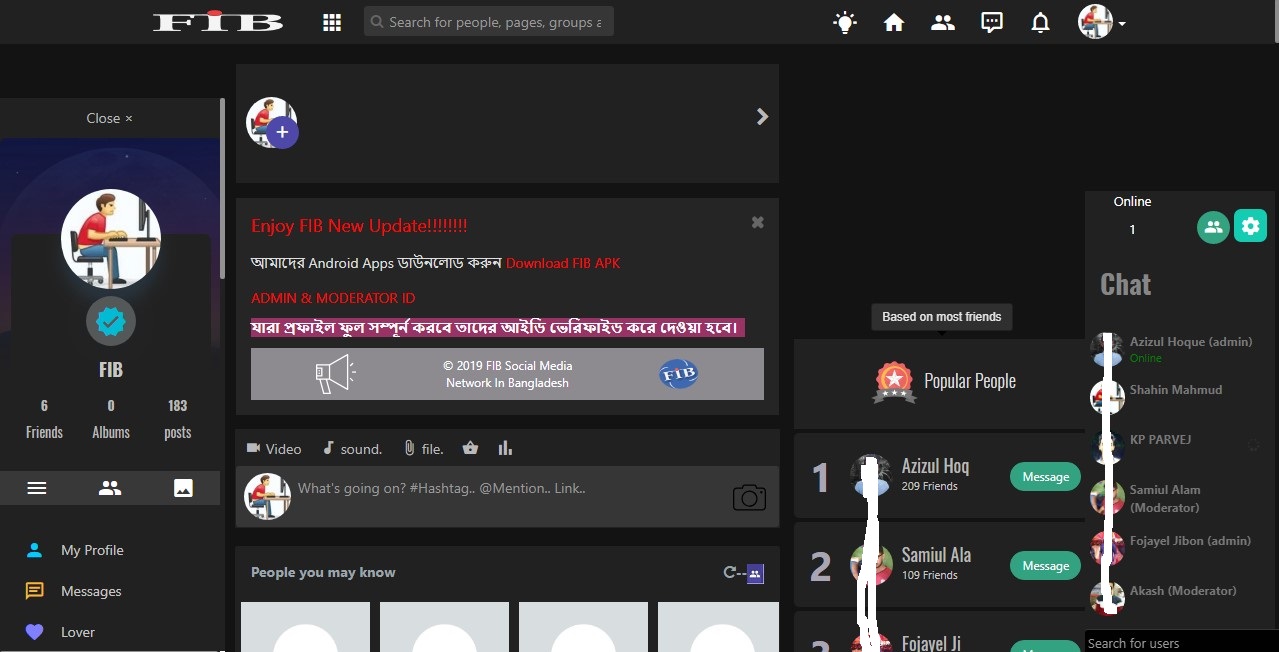View the 183 posts count
The height and width of the screenshot is (652, 1279).
pos(178,419)
